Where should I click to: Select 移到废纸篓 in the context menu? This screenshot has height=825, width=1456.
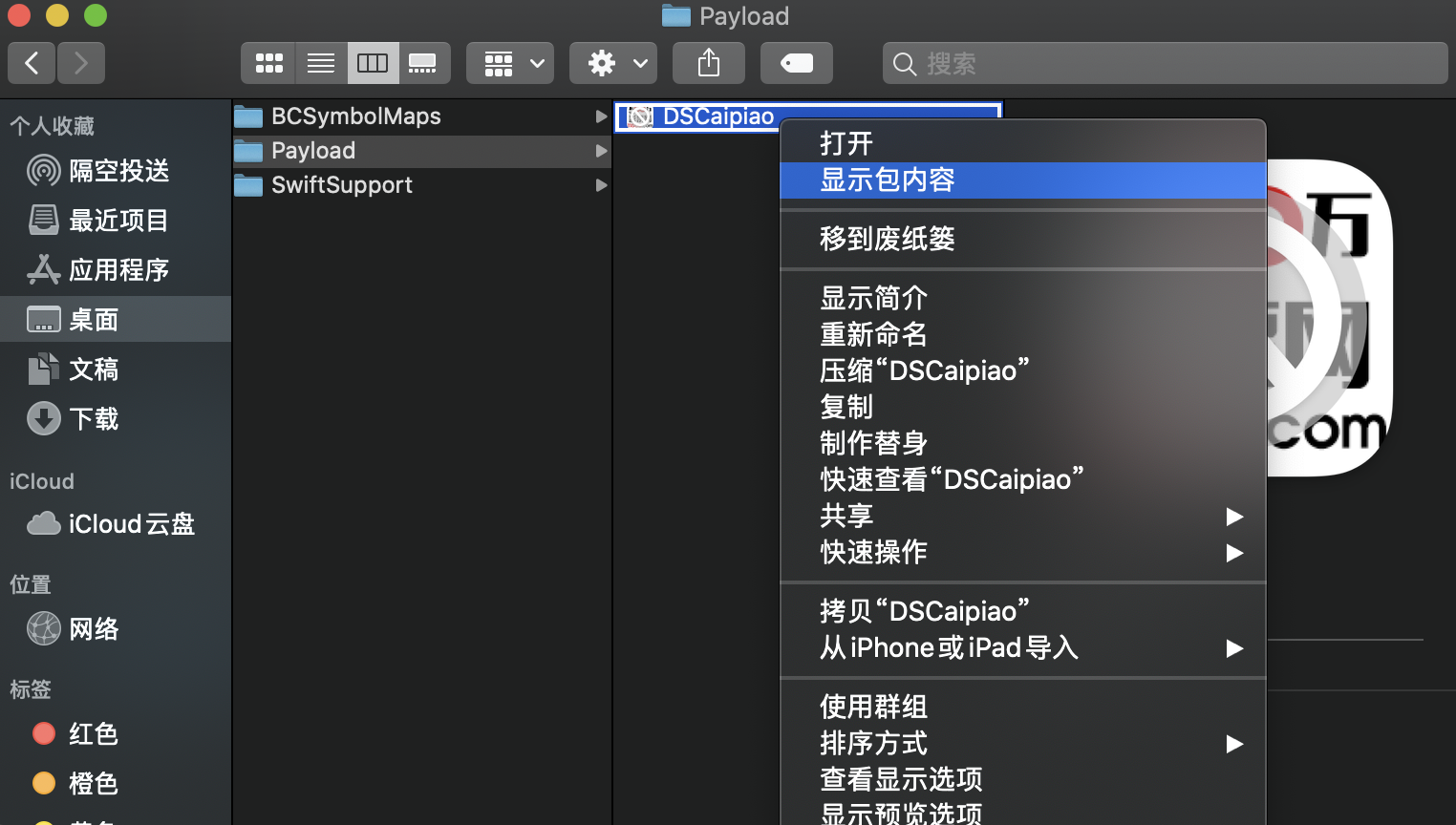886,239
